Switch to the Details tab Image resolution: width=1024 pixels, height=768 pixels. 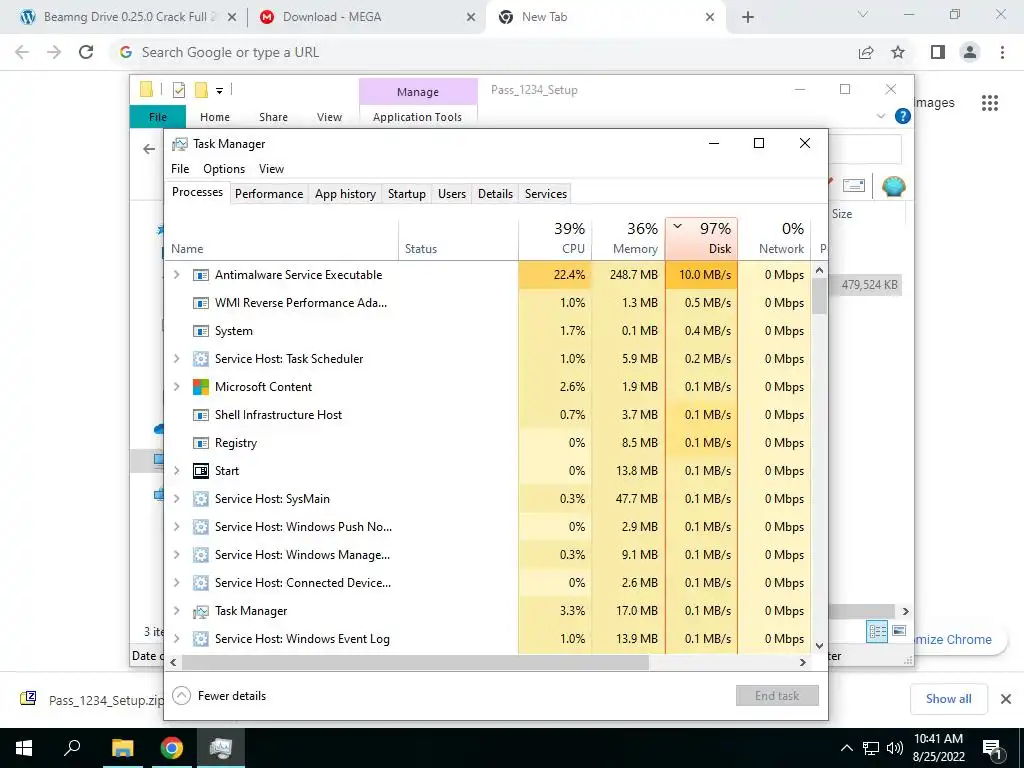495,194
